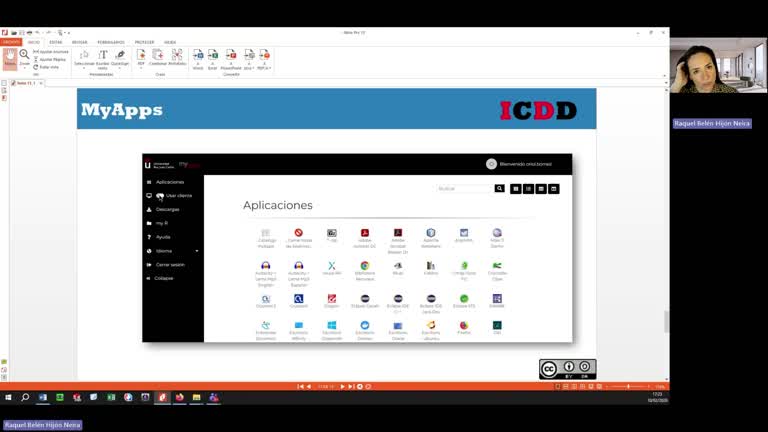Click the page number field in the status bar

(x=326, y=386)
